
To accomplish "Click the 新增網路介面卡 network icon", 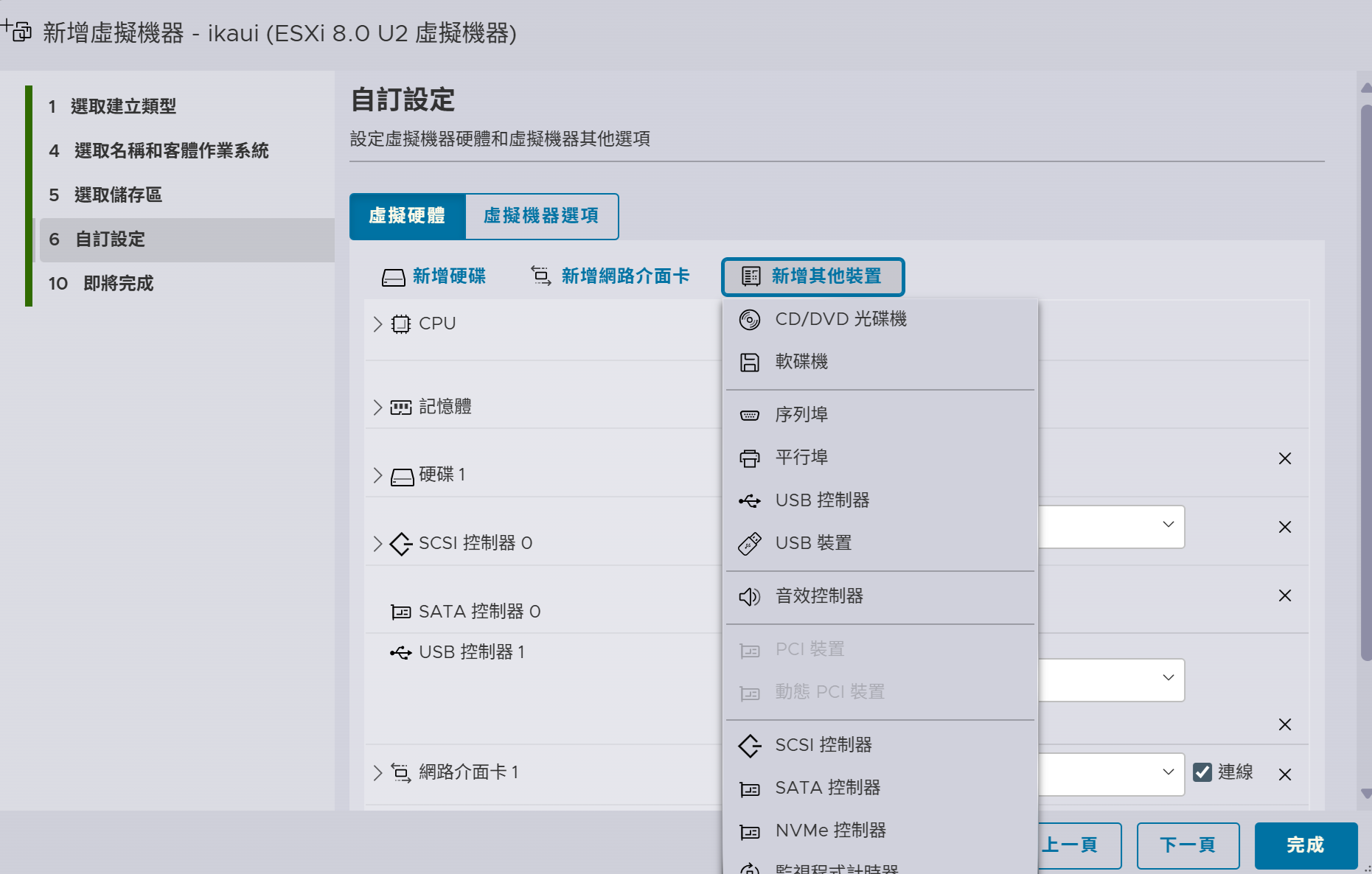I will tap(540, 276).
